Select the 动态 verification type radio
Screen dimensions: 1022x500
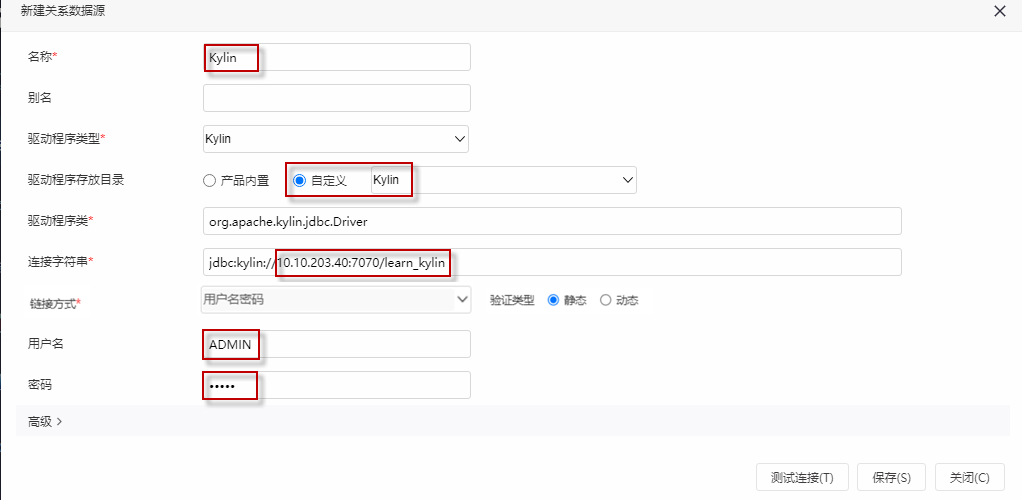pyautogui.click(x=606, y=301)
